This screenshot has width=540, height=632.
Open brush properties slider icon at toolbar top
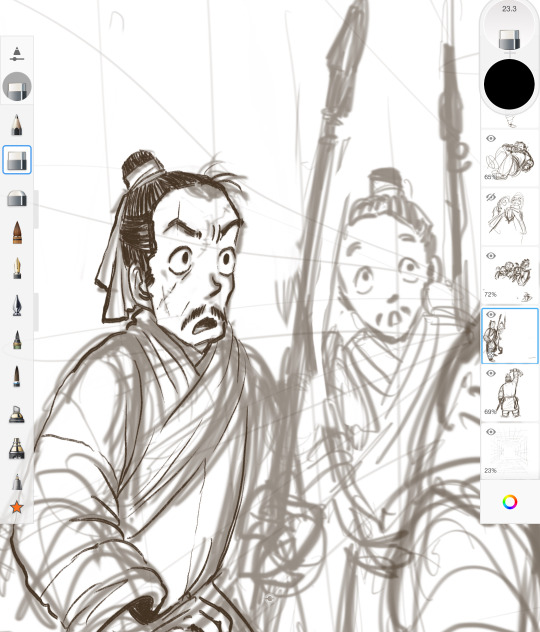coord(17,54)
